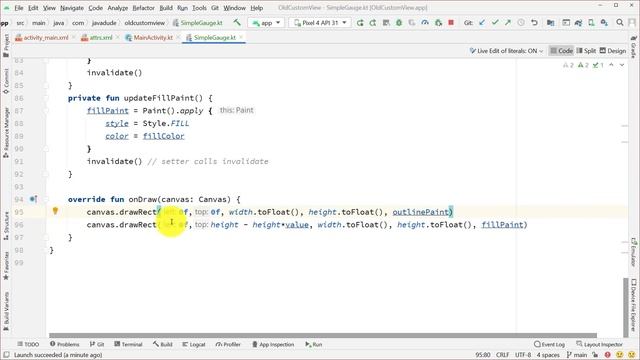
Task: Open the Build Variants side panel
Action: coord(6,311)
